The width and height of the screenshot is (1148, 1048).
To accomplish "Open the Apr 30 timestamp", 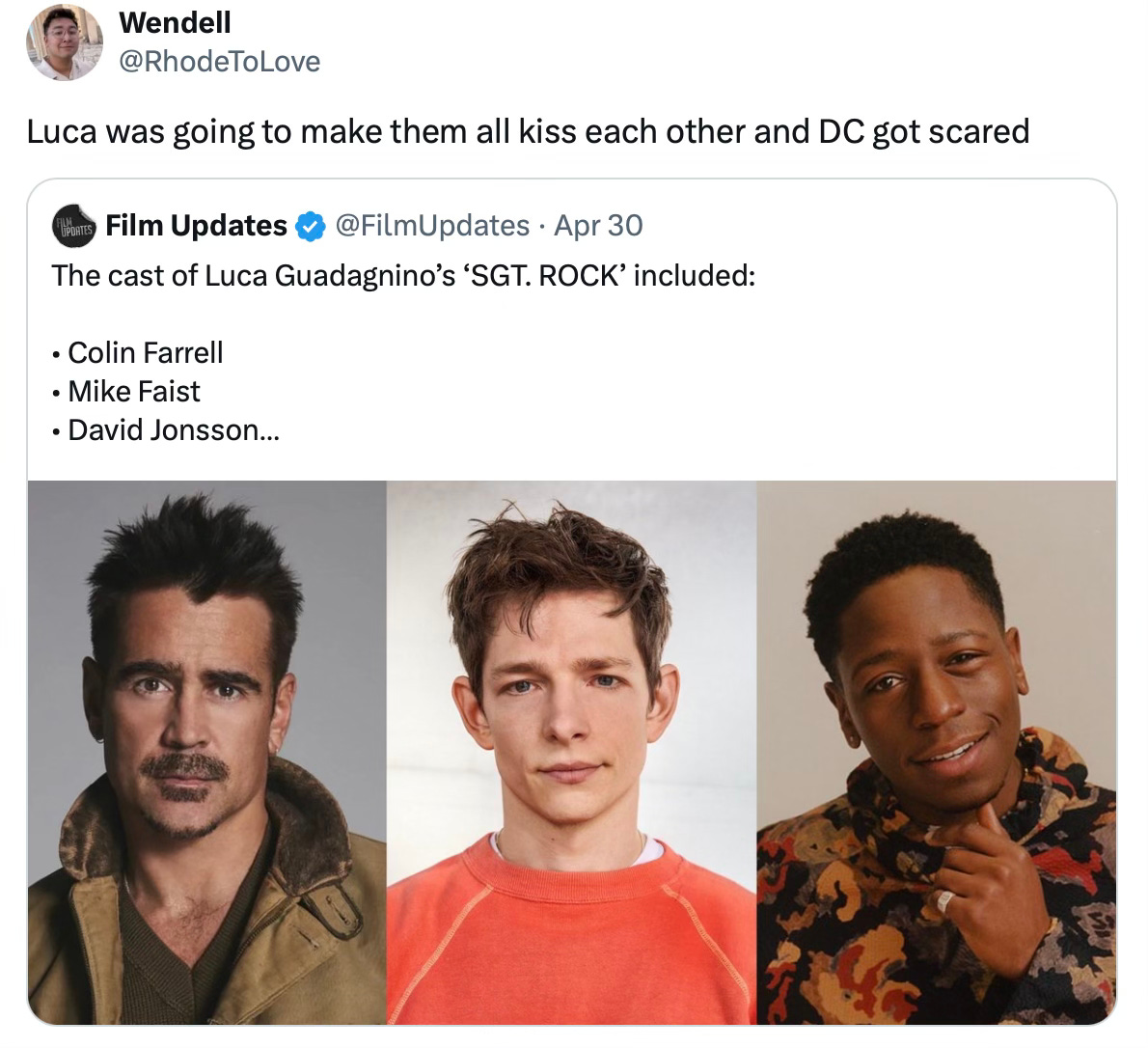I will 598,226.
